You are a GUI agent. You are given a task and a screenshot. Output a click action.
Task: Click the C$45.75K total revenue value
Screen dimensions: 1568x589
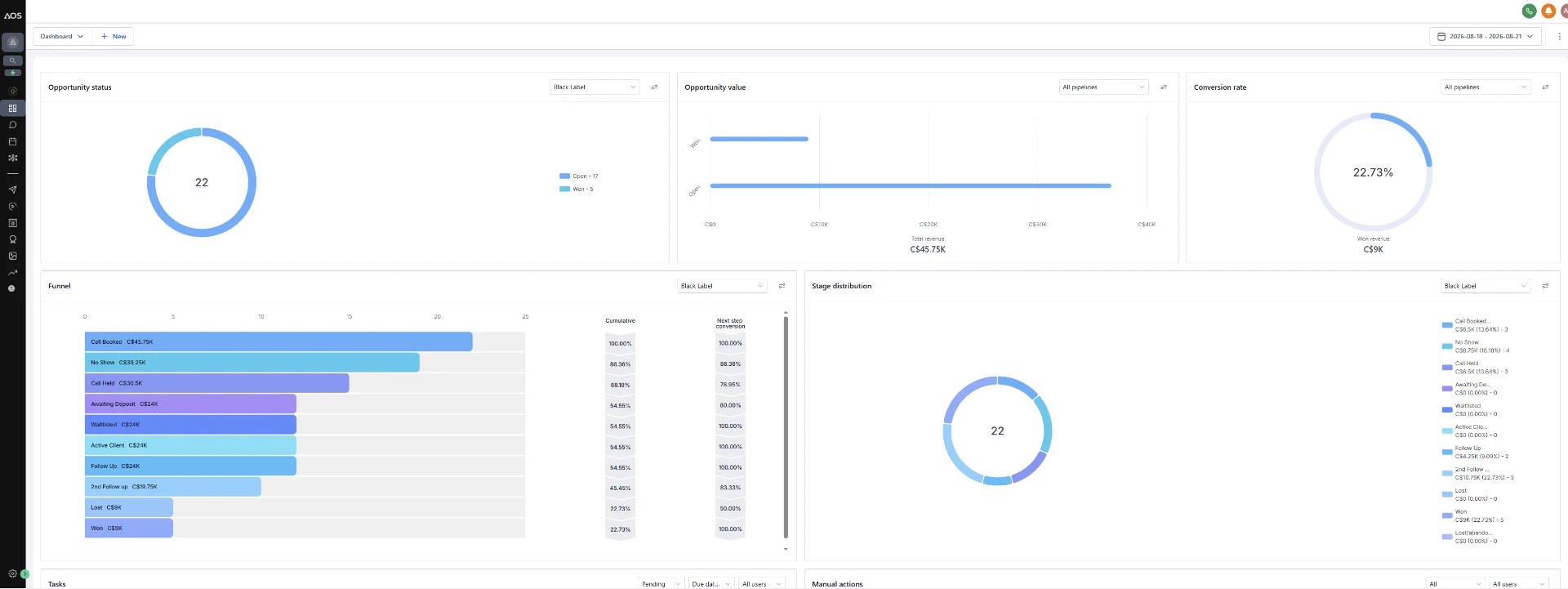pos(928,250)
